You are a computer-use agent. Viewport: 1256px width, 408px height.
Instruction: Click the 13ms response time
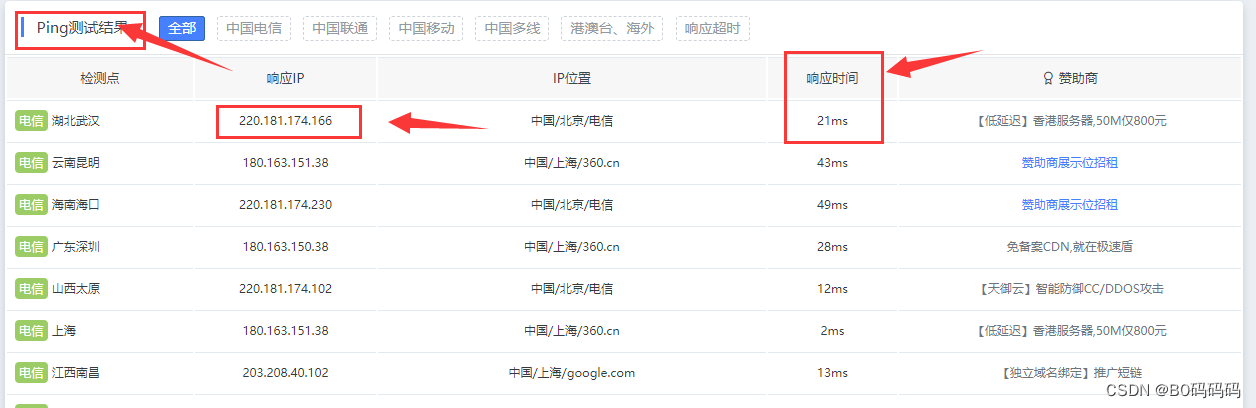[832, 373]
